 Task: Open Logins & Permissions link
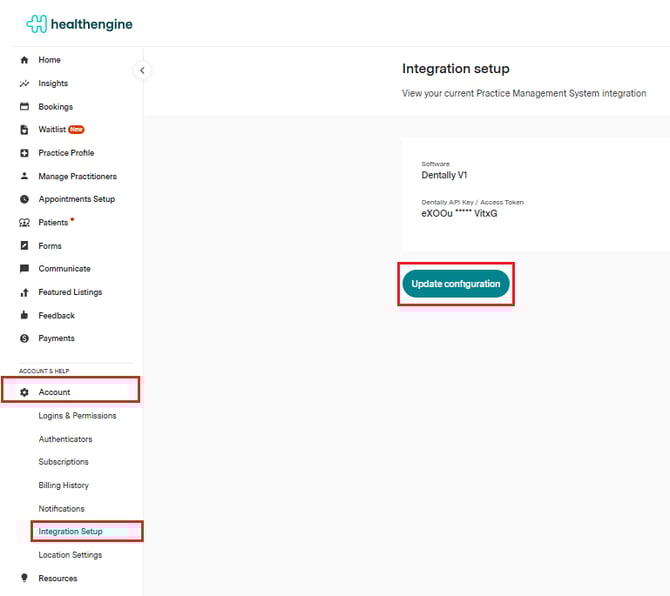pyautogui.click(x=77, y=416)
